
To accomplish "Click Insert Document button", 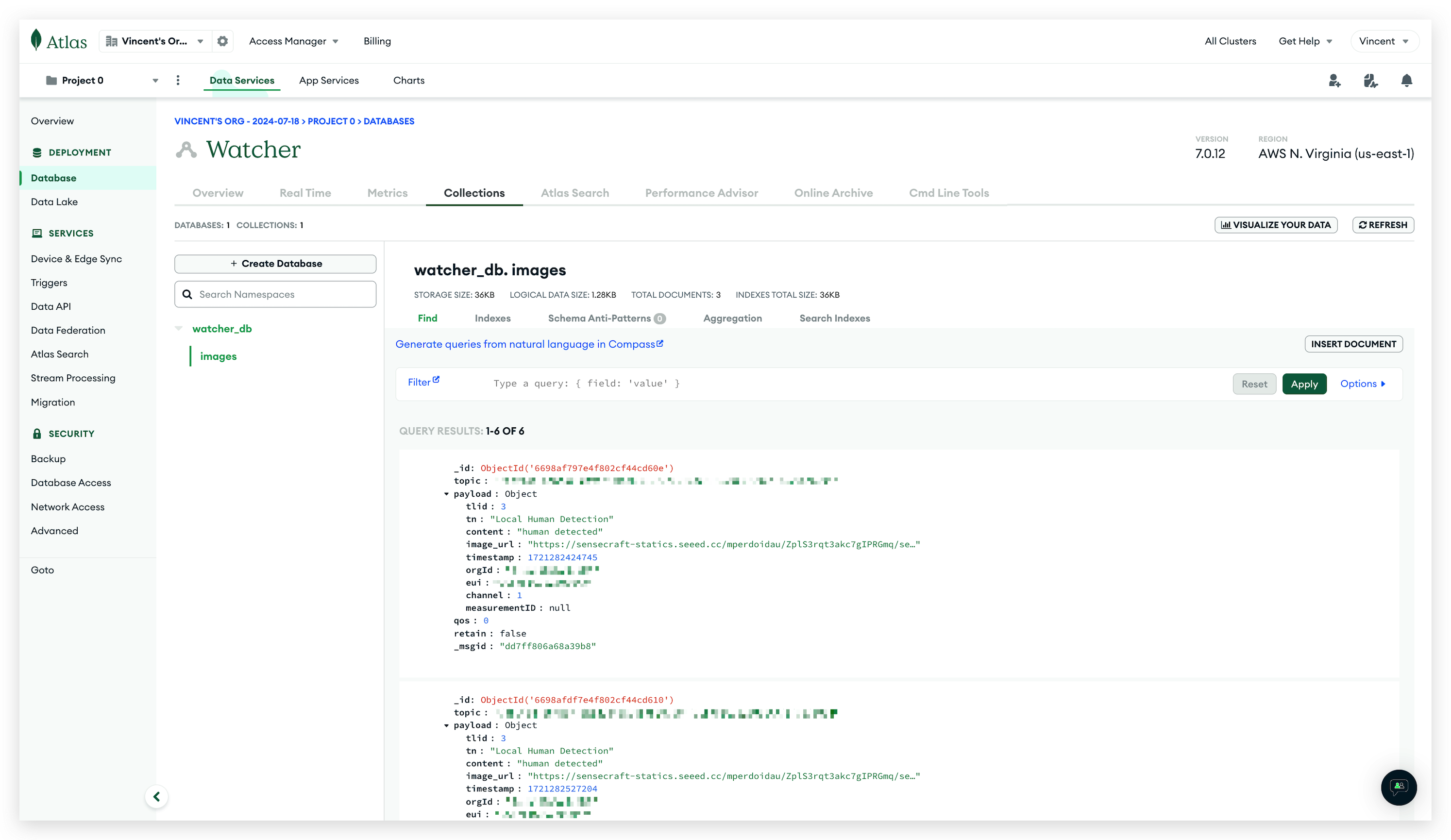I will coord(1353,344).
